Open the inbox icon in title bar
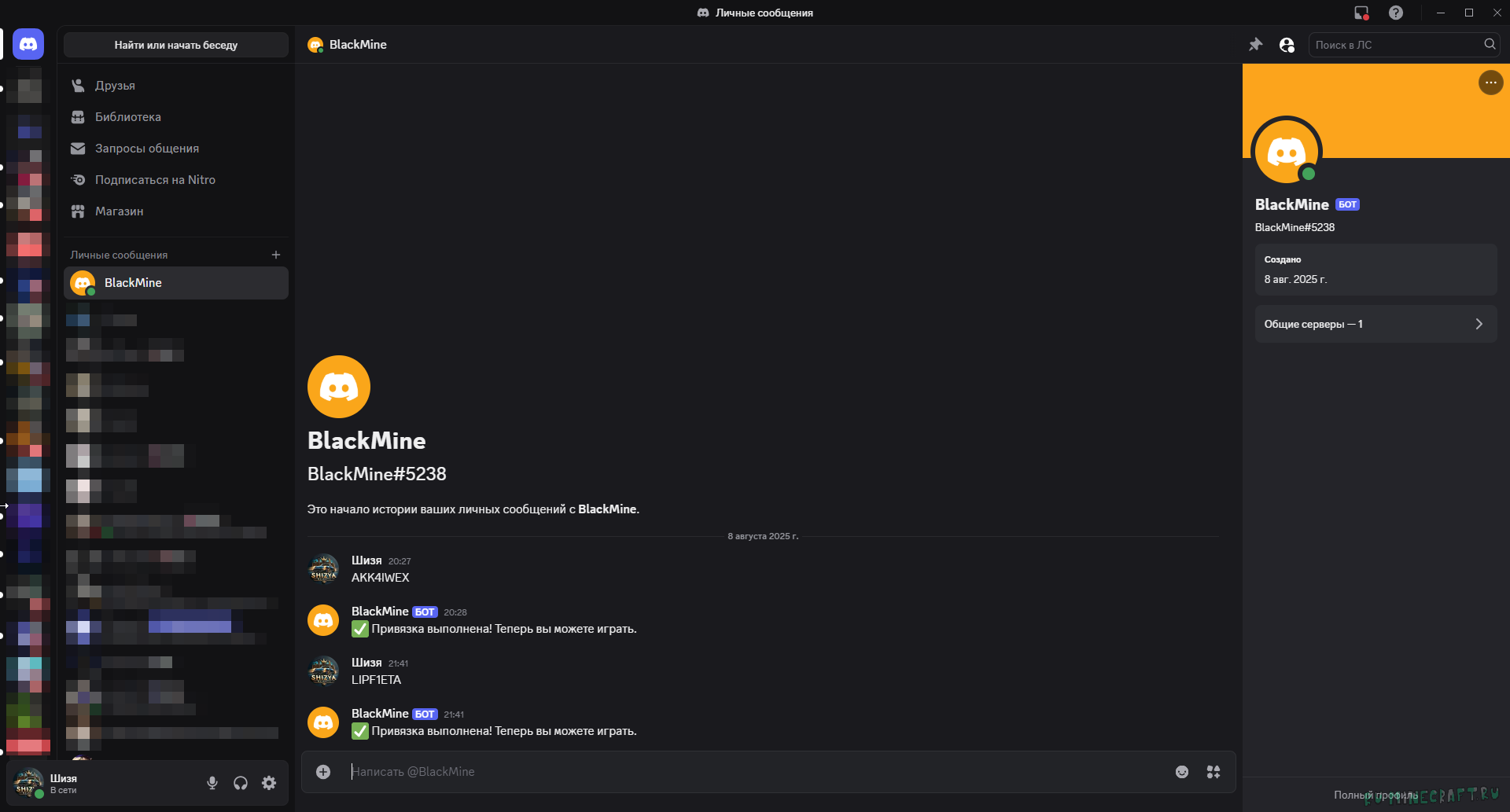Viewport: 1510px width, 812px height. pyautogui.click(x=1361, y=13)
